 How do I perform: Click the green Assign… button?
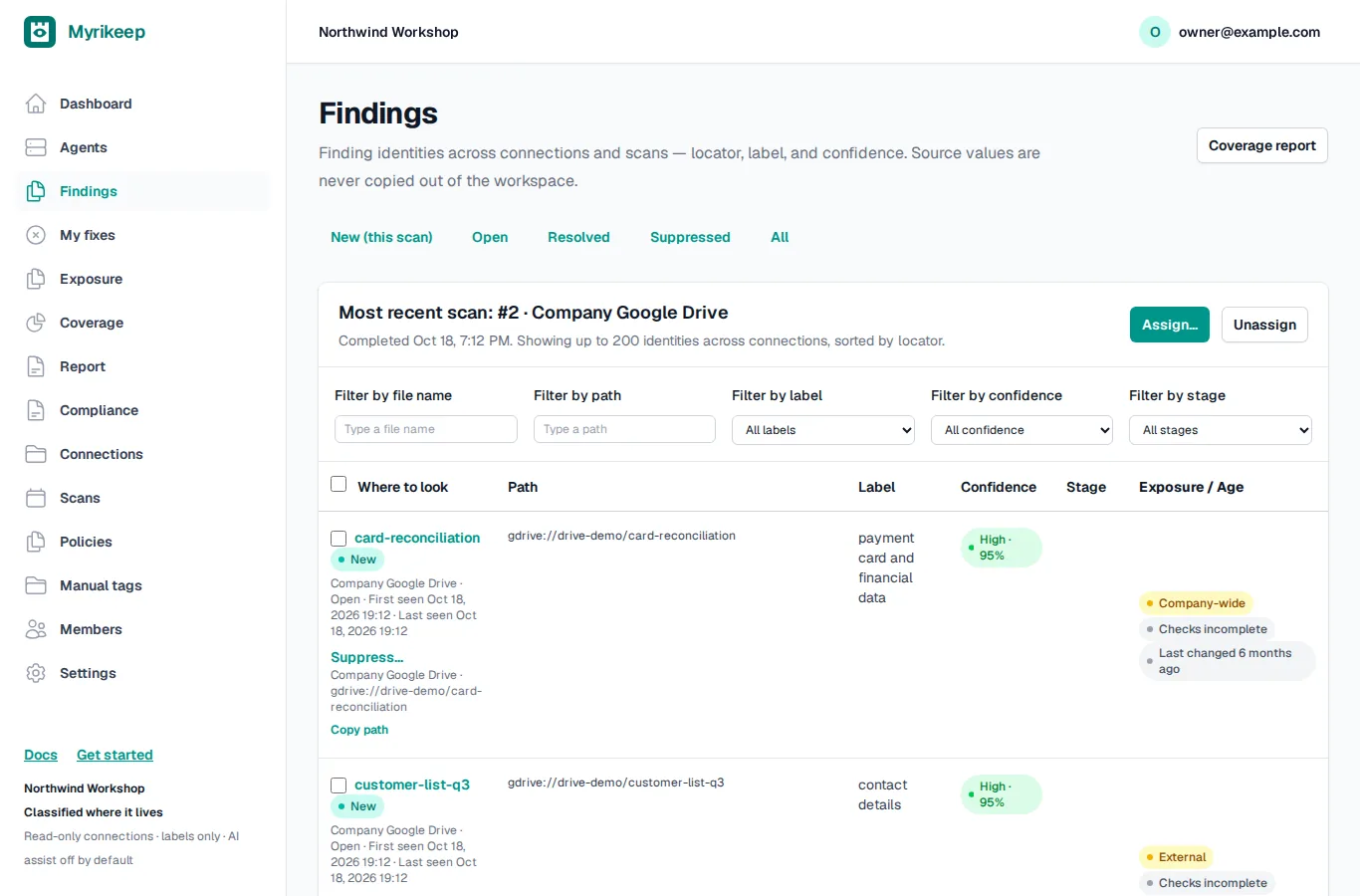[1170, 325]
